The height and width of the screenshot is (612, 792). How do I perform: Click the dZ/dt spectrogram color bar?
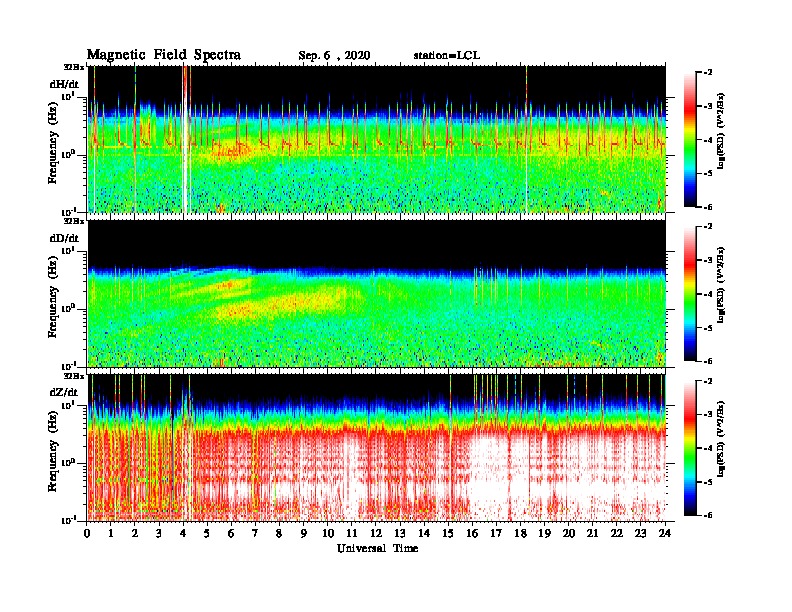tap(690, 448)
